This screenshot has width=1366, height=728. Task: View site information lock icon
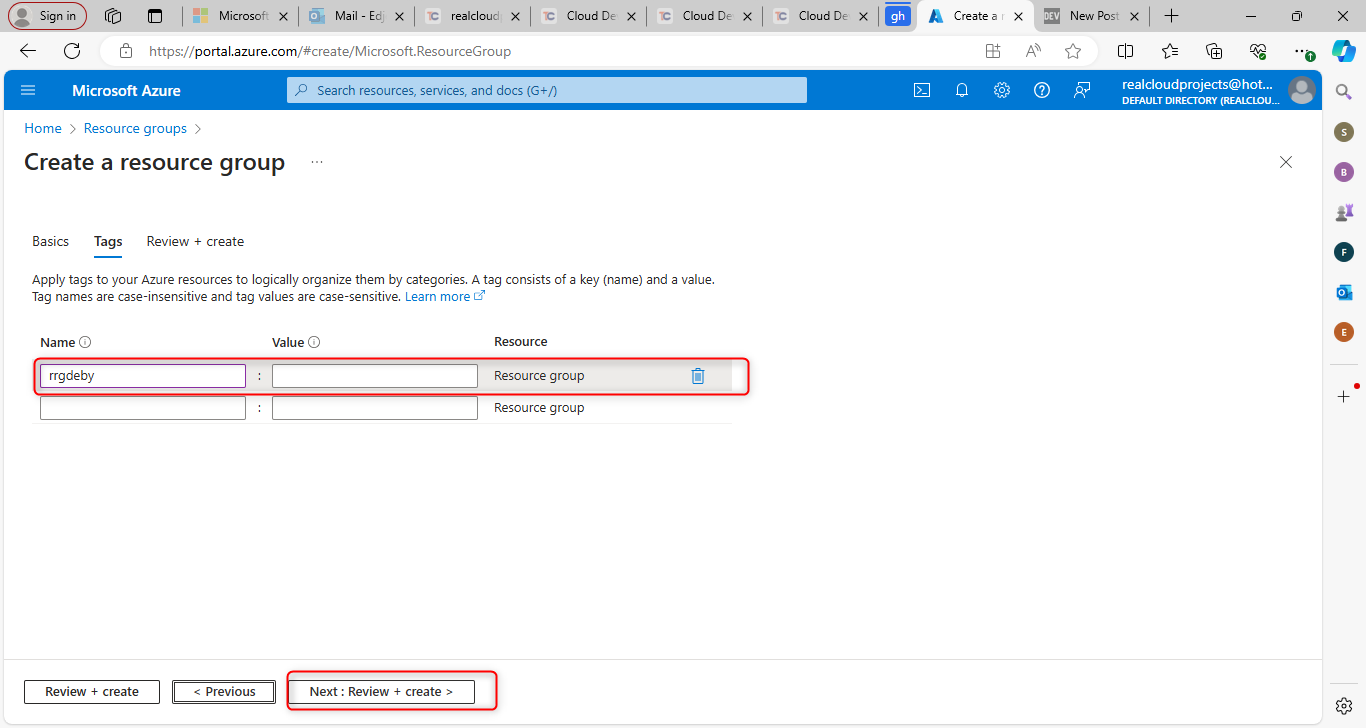(125, 51)
